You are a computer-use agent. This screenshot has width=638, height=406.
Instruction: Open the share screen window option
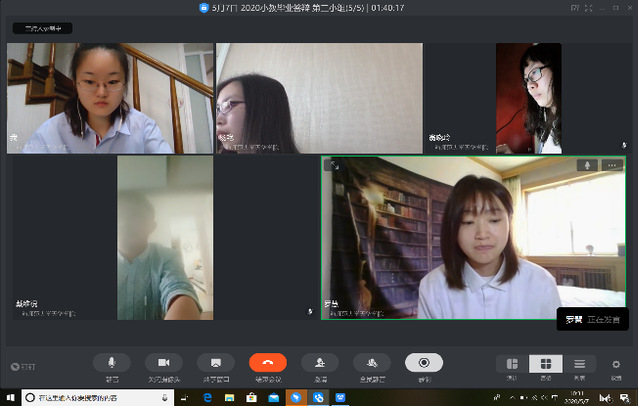tap(215, 363)
